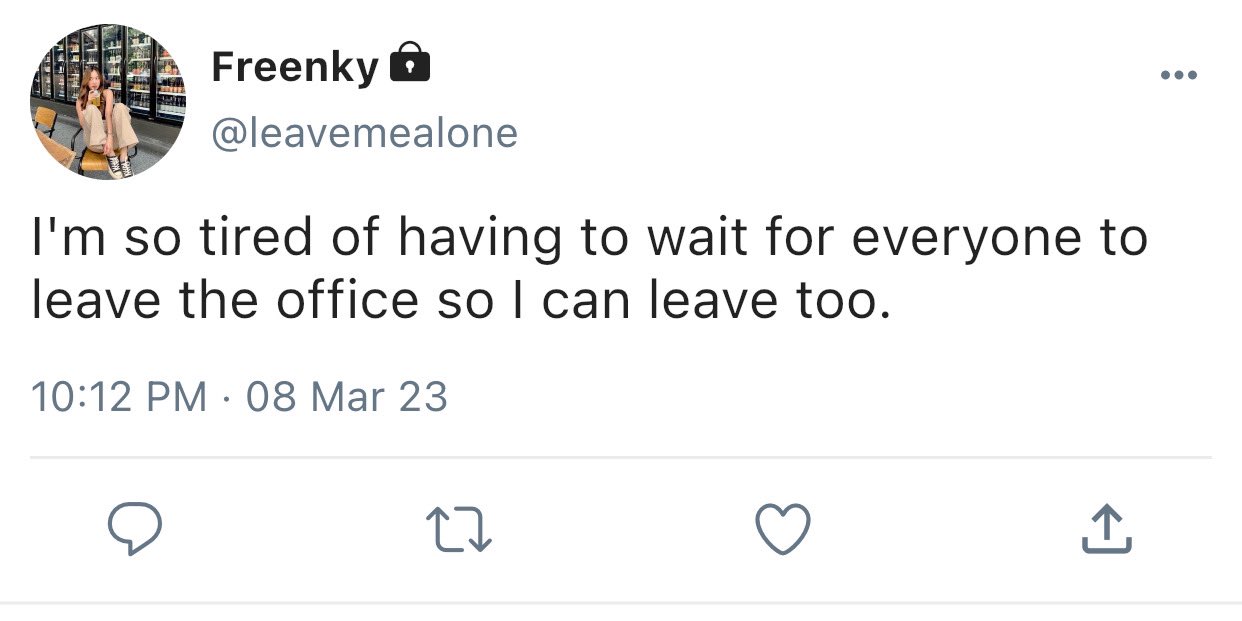Click the divider line above action icons

click(621, 458)
